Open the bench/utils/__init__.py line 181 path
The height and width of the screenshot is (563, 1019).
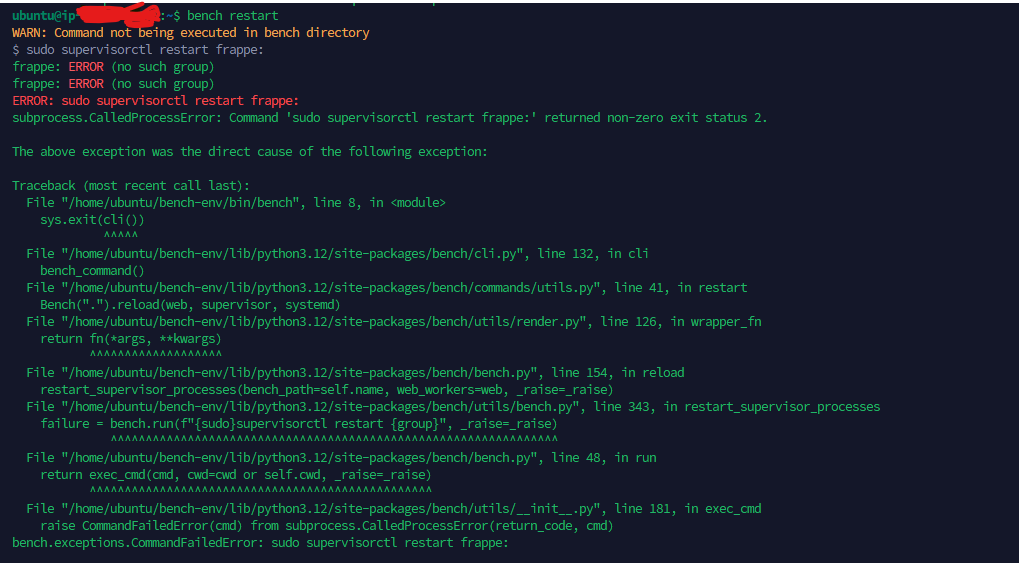point(330,508)
